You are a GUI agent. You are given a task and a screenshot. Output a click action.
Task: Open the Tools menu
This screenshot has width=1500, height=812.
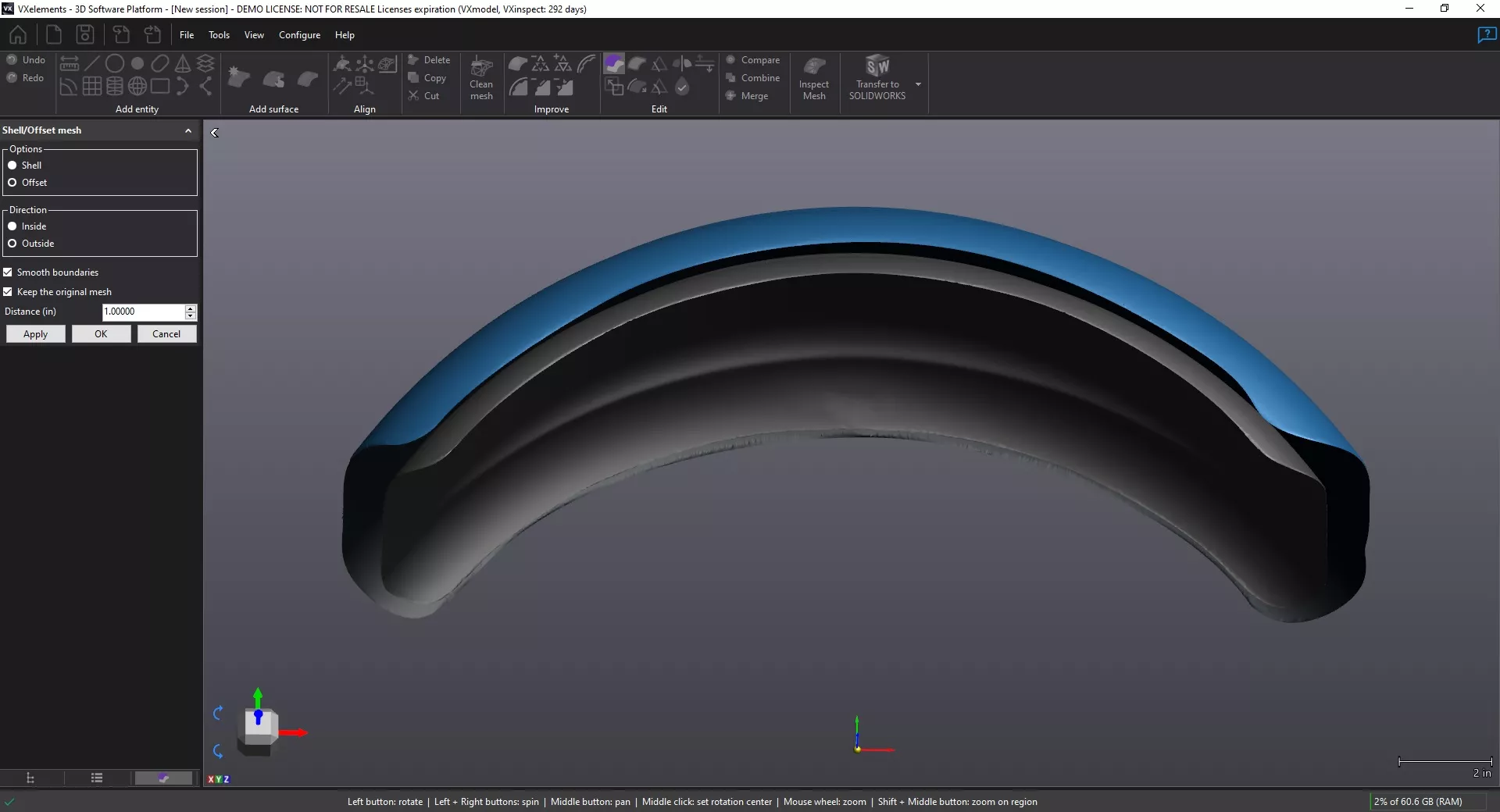click(x=219, y=35)
